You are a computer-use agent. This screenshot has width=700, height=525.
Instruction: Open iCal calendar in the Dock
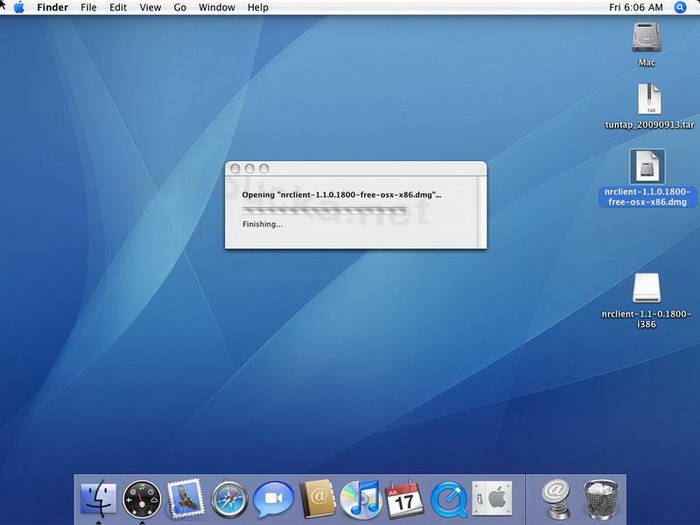[404, 497]
